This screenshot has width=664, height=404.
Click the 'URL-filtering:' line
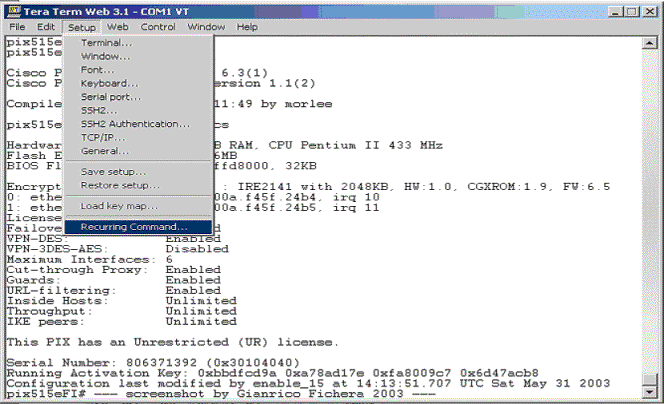tap(113, 290)
